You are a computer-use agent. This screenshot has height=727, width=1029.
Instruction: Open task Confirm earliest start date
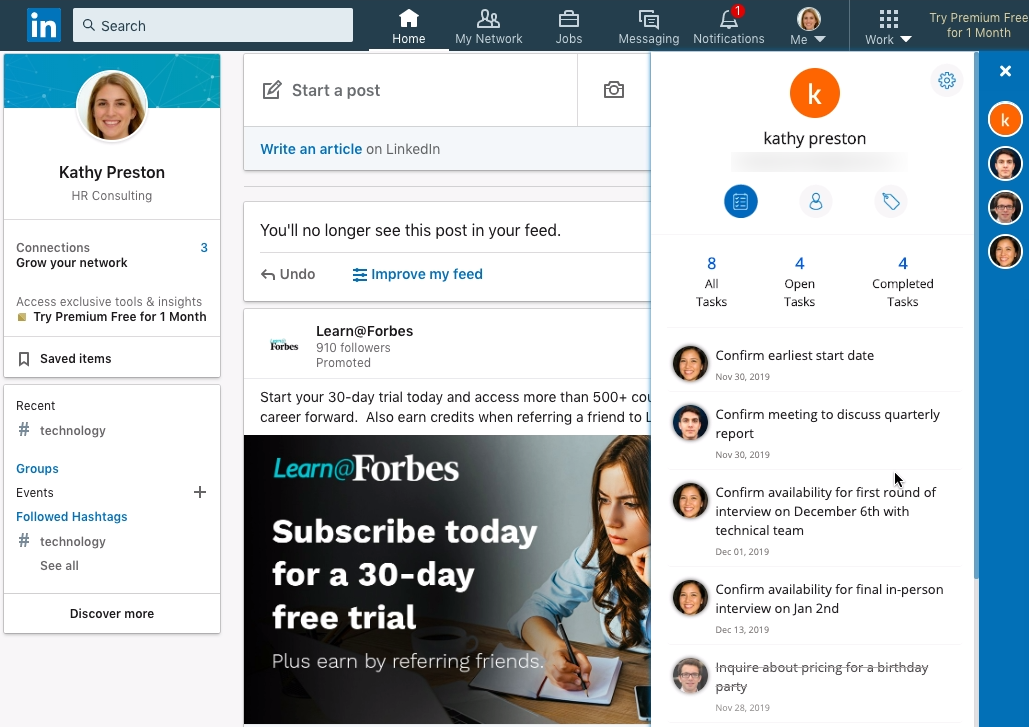click(815, 363)
